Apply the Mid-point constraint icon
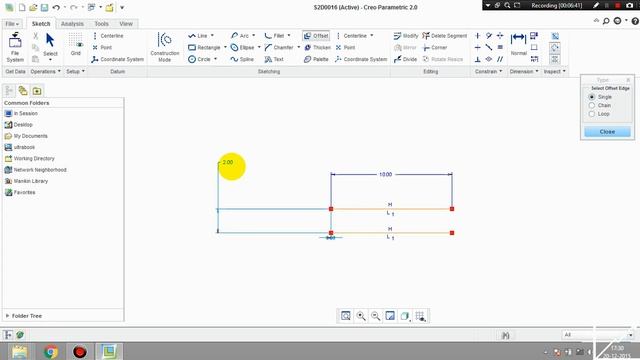Viewport: 640px width, 360px height. pyautogui.click(x=489, y=48)
